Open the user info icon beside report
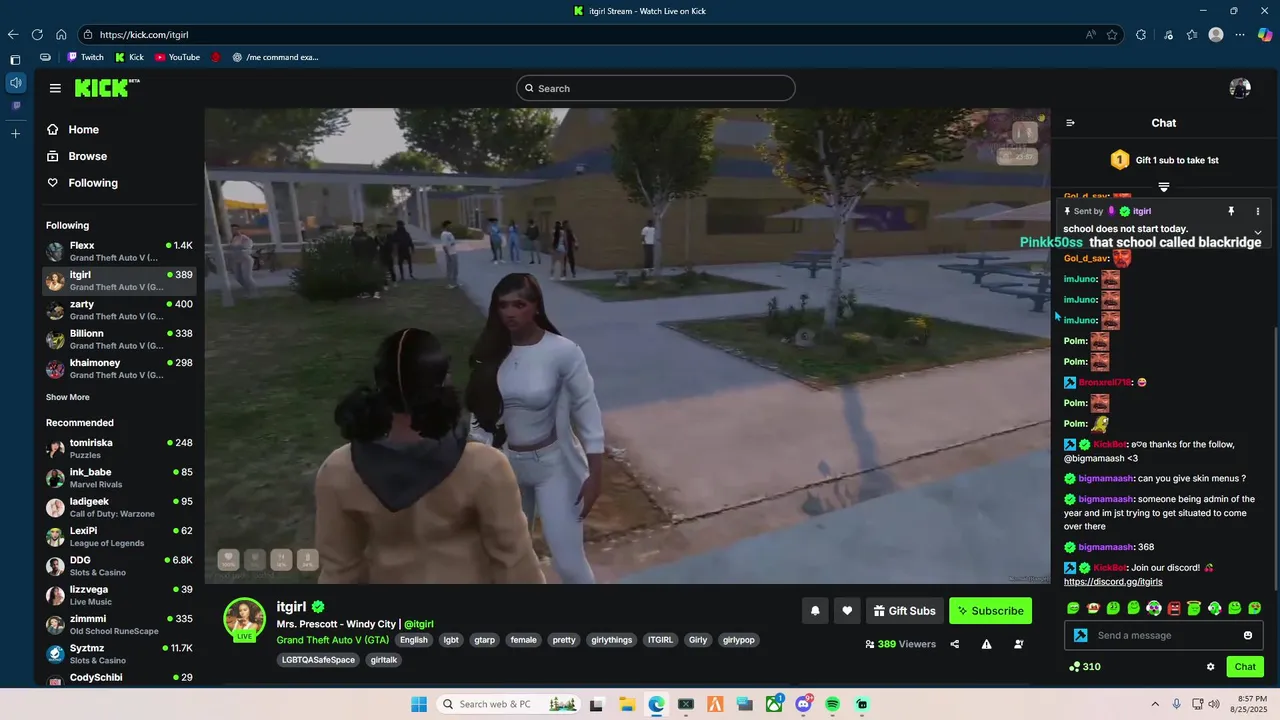The width and height of the screenshot is (1280, 720). coord(1019,644)
